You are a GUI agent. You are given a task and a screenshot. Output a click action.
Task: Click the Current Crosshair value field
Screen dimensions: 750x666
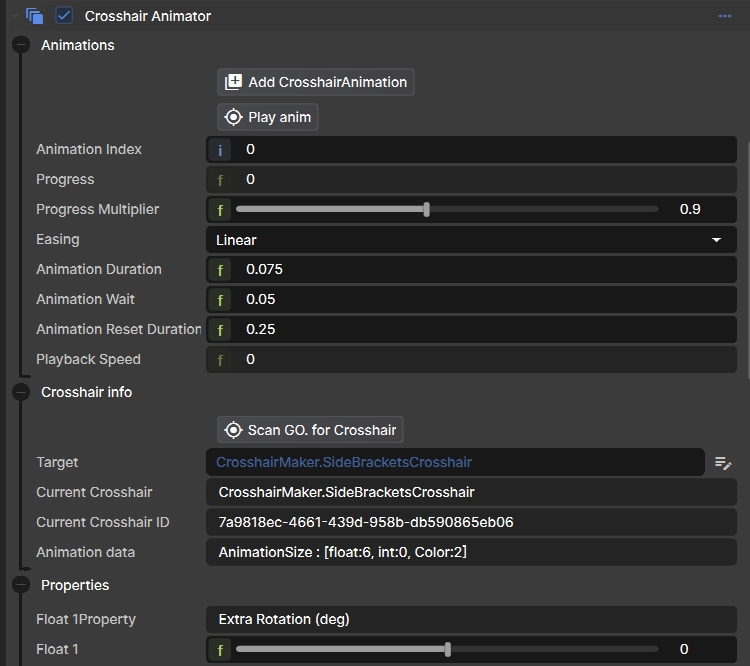(471, 492)
